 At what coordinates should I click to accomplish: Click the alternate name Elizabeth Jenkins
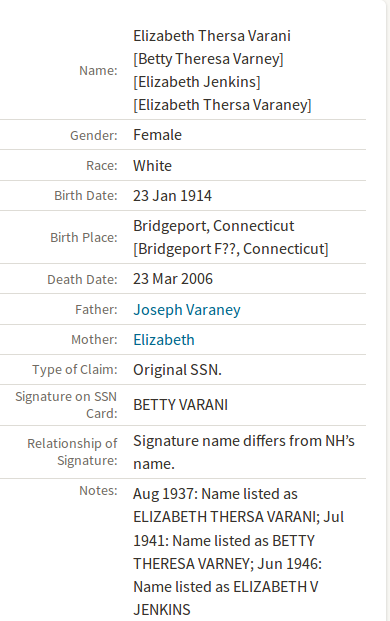[197, 82]
